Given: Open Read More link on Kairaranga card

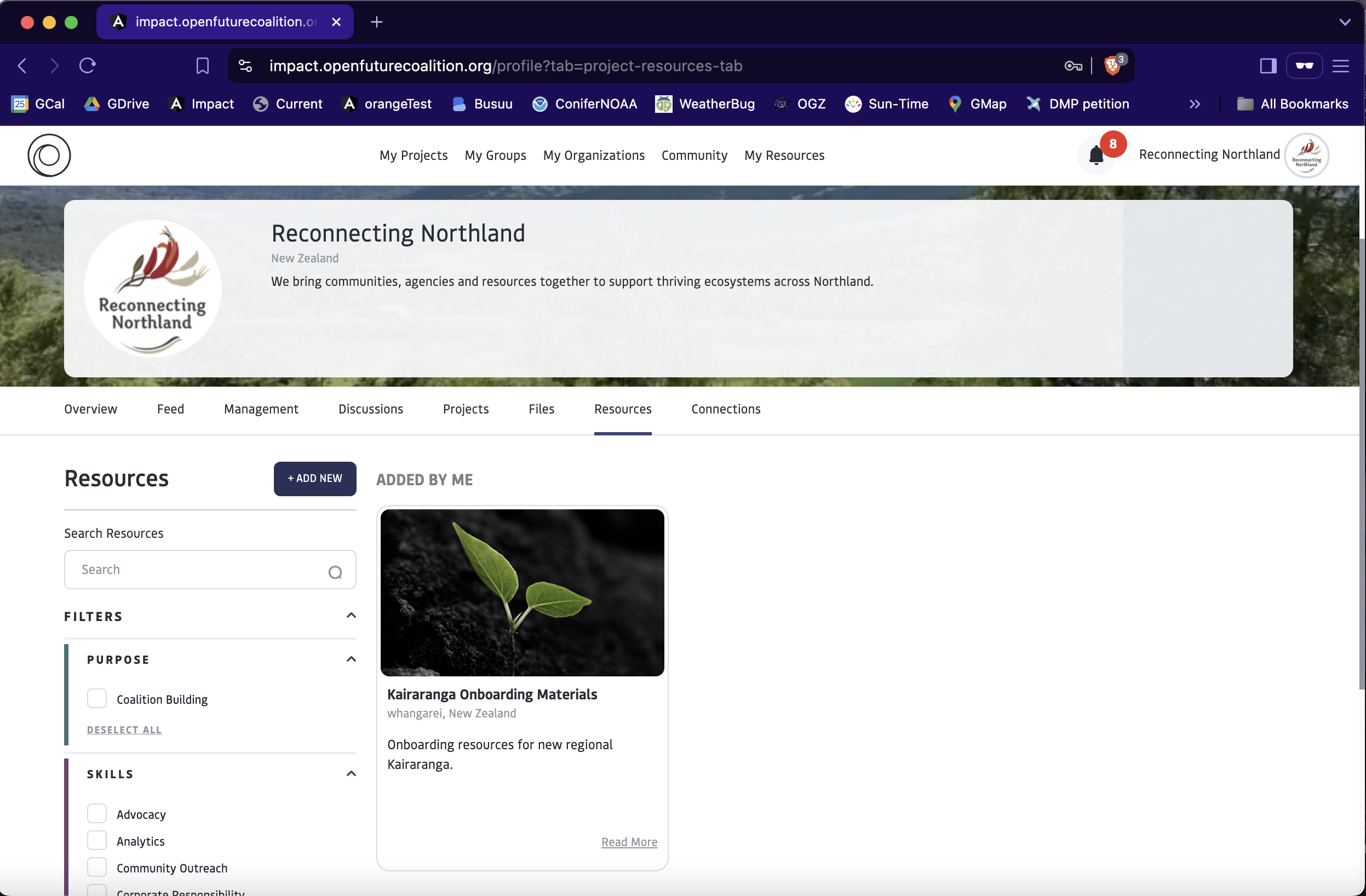Looking at the screenshot, I should click(x=629, y=841).
